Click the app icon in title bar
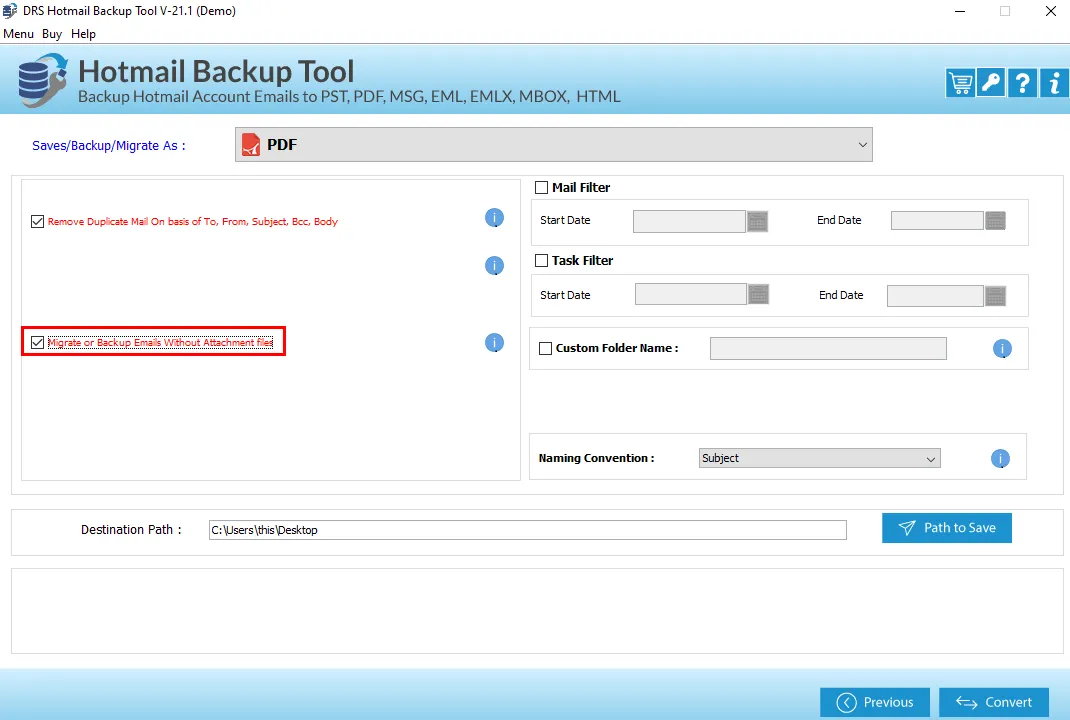Image resolution: width=1070 pixels, height=720 pixels. click(10, 11)
